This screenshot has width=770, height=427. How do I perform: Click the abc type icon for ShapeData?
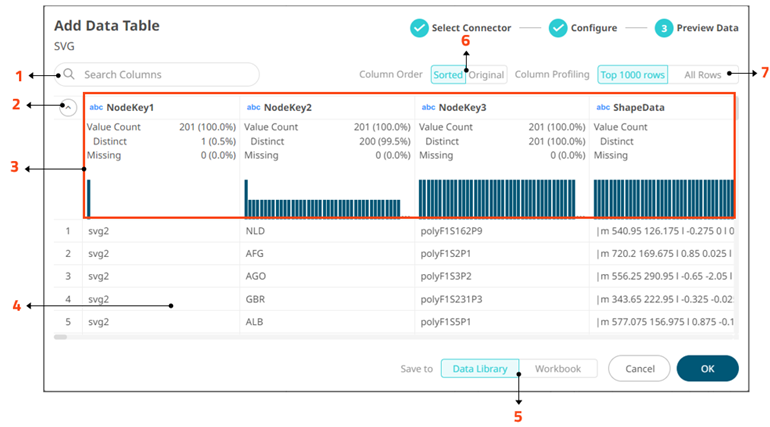603,107
